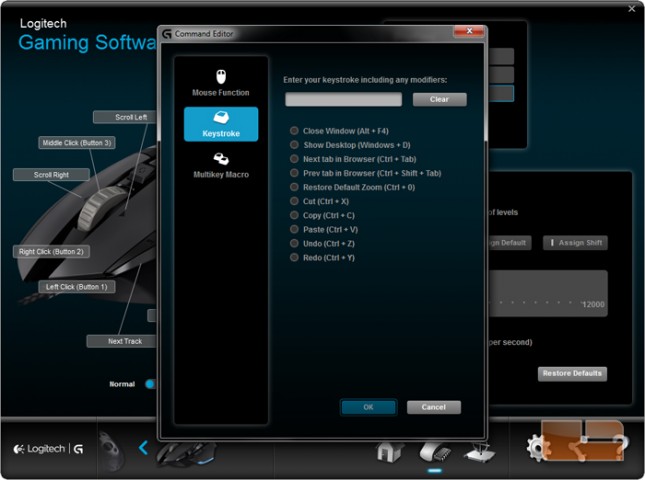This screenshot has width=645, height=480.
Task: Click the double-key icon above Multikey Macro
Action: (x=221, y=158)
